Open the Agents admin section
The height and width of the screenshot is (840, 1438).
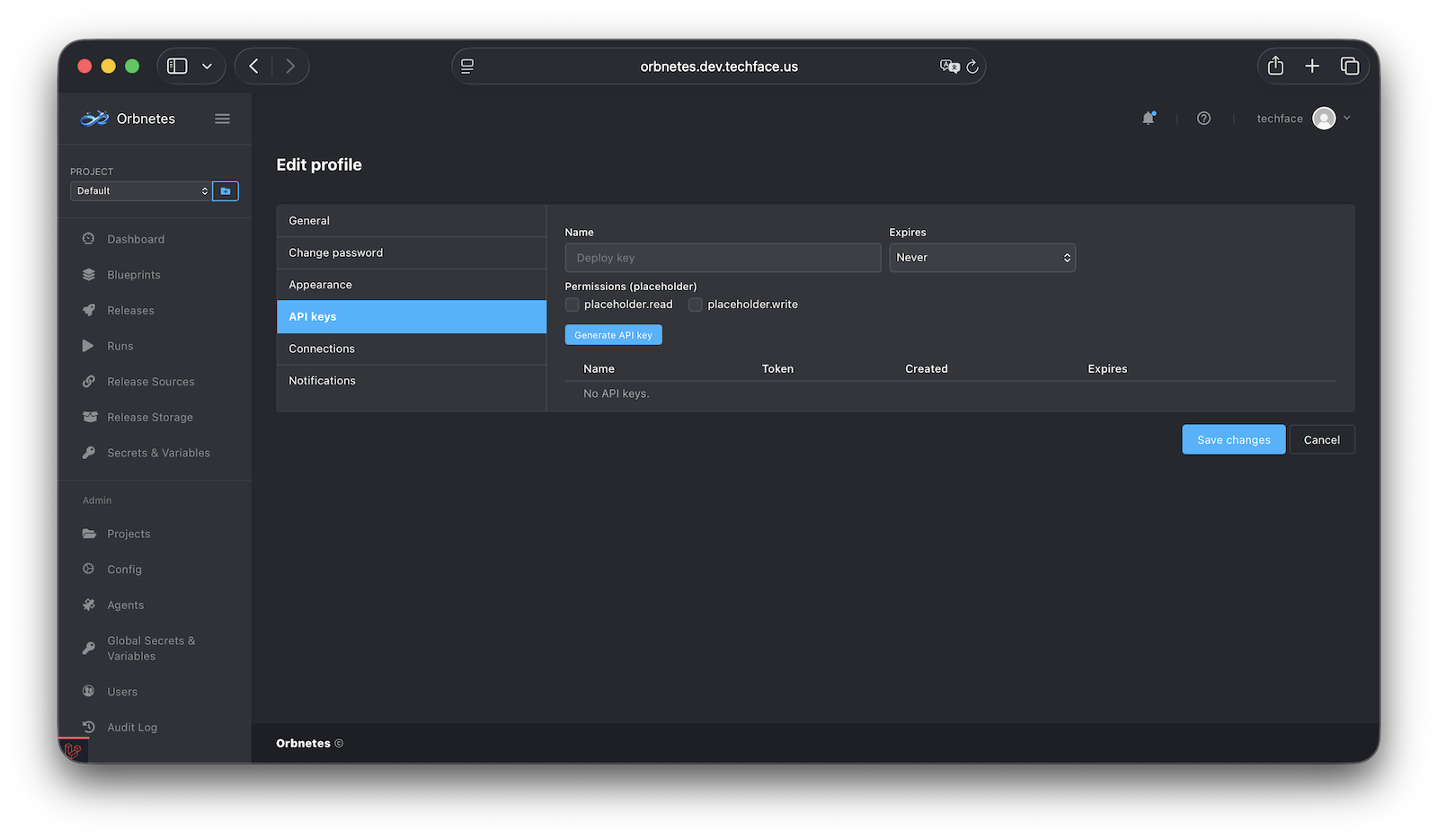[124, 605]
